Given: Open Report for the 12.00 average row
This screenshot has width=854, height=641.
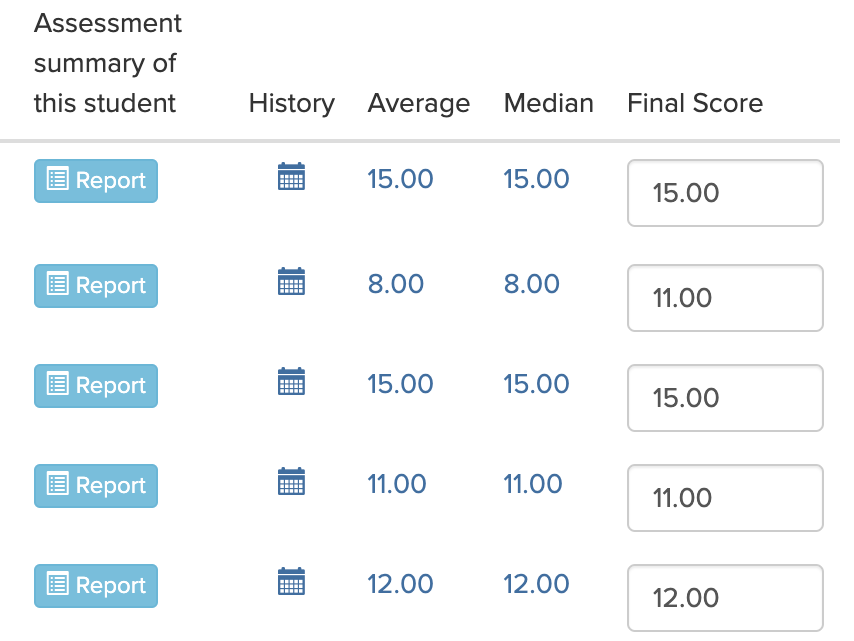Looking at the screenshot, I should pos(96,586).
